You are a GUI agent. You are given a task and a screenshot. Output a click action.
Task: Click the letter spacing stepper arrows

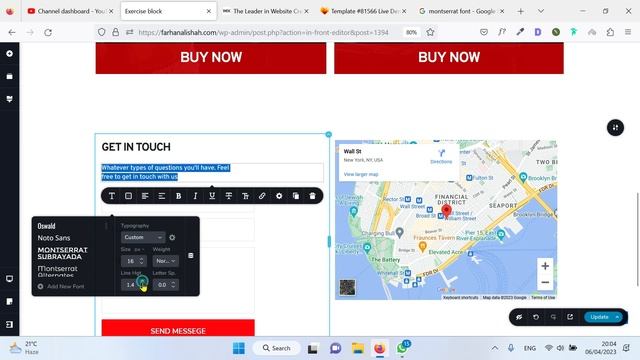(173, 284)
